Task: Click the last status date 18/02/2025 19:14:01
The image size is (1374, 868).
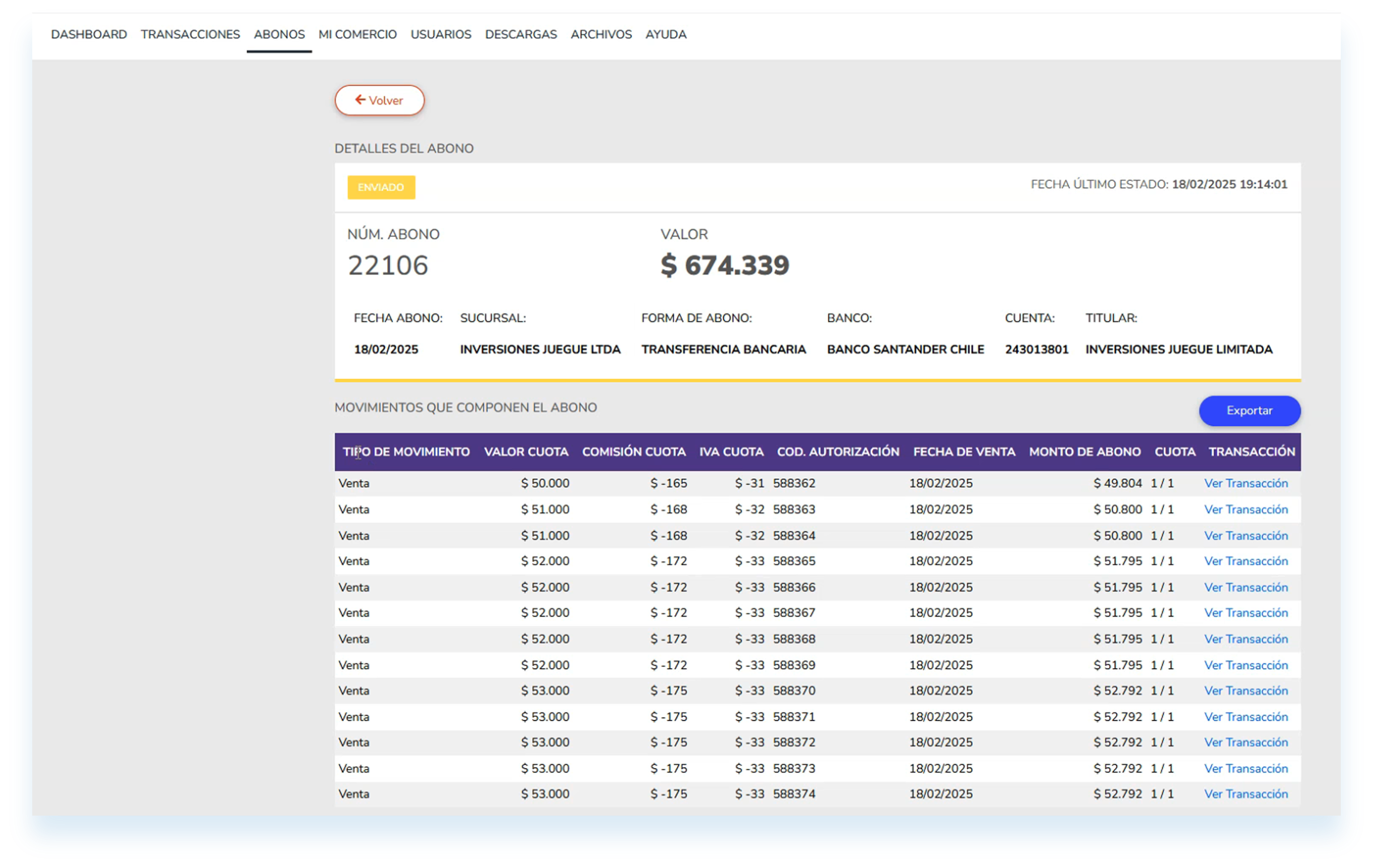Action: pos(1229,185)
